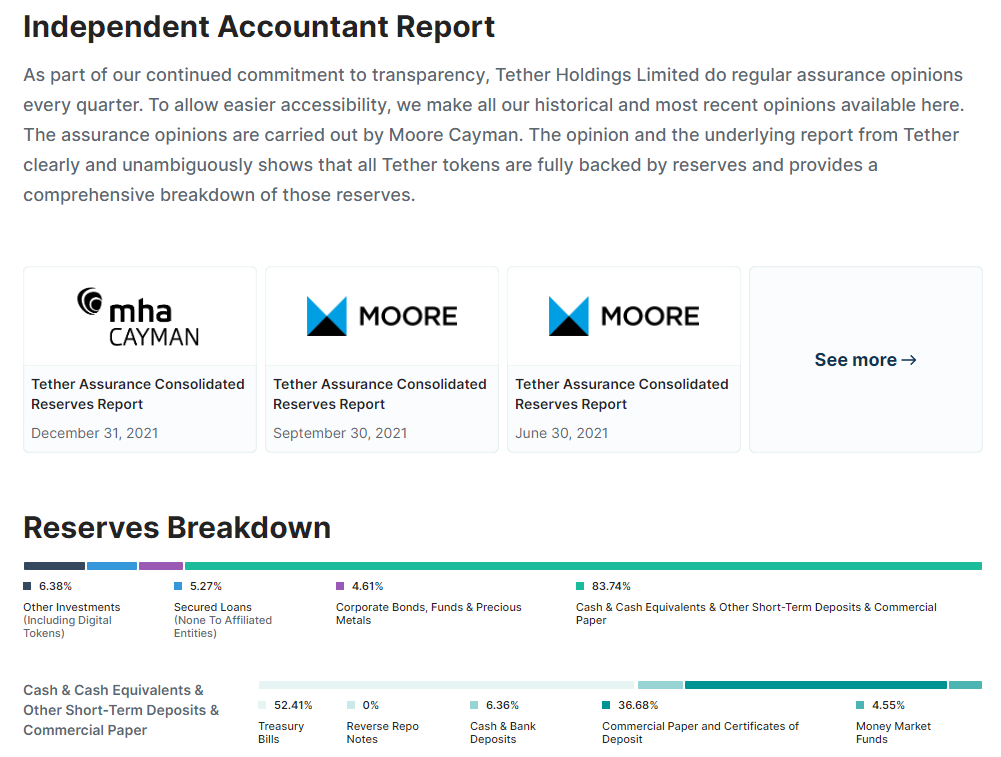Click the blue Secured Loans bar segment
Image resolution: width=1001 pixels, height=757 pixels.
pos(112,566)
